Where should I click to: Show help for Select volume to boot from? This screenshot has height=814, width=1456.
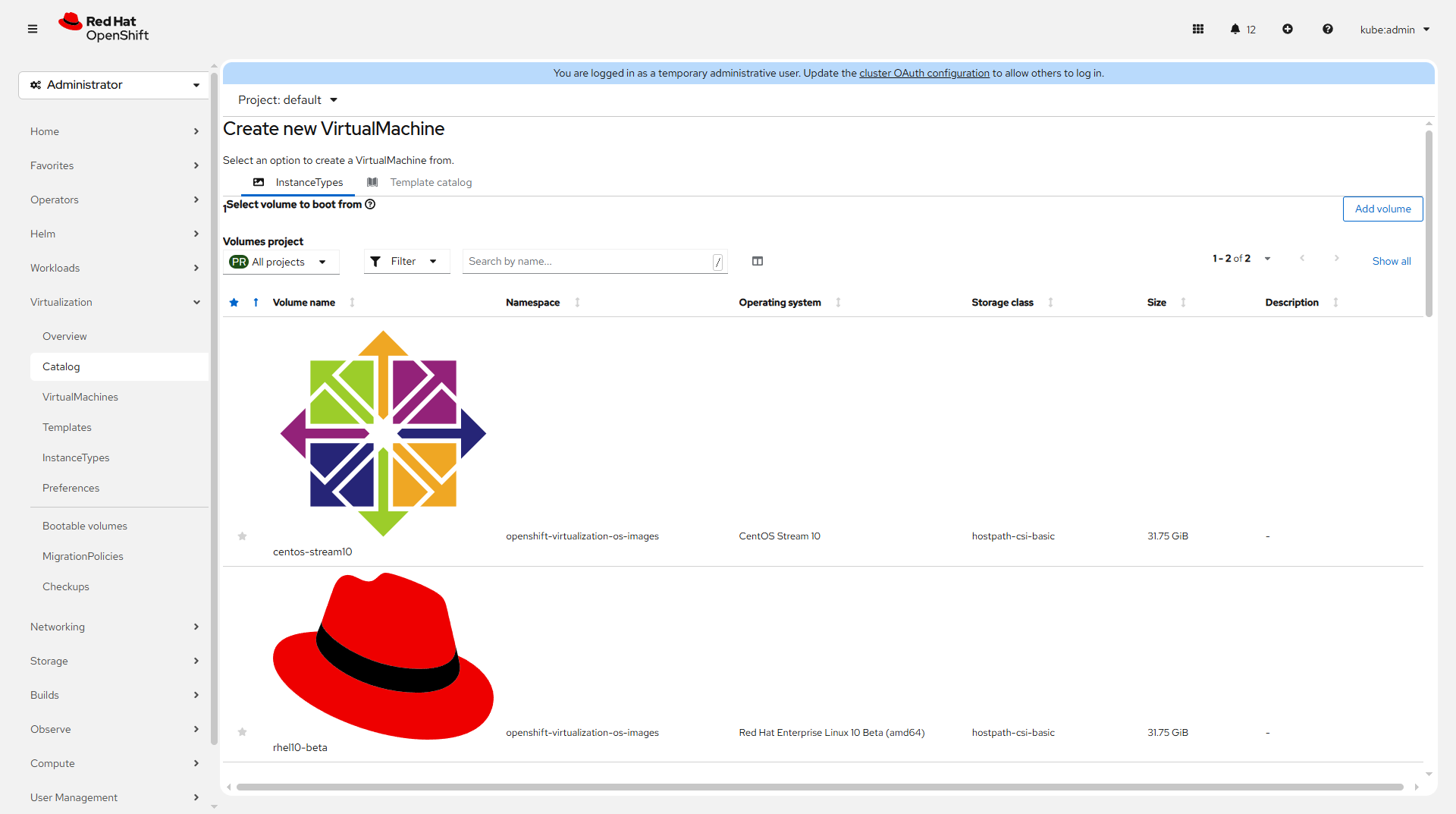[370, 204]
